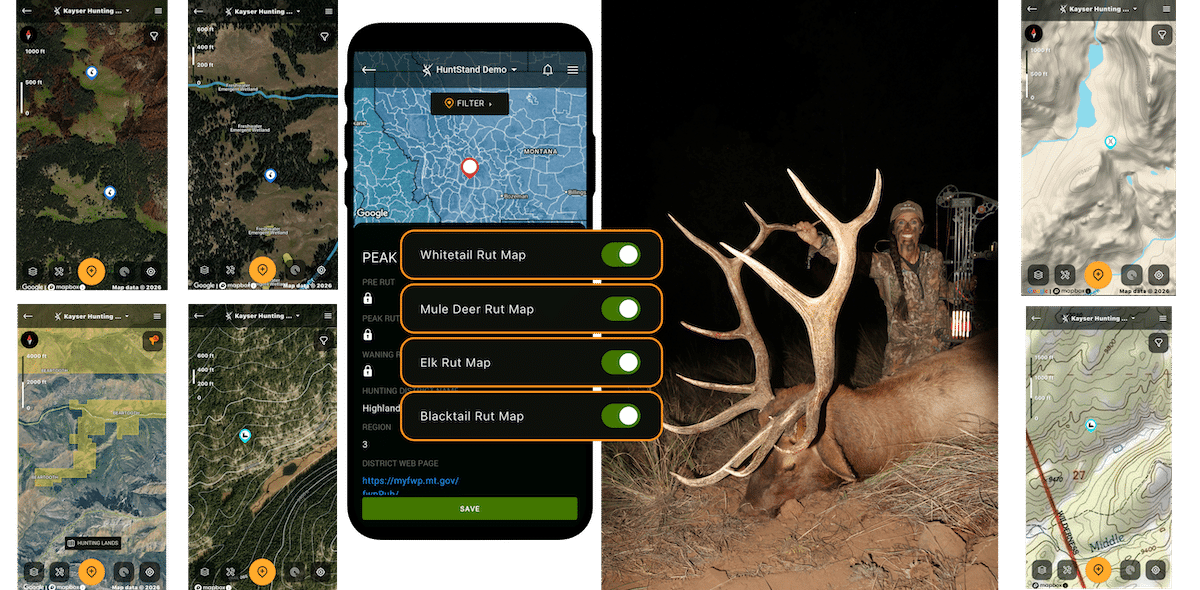Viewport: 1200px width, 590px height.
Task: Open the tools icon on the section 27 topo map
Action: click(x=1068, y=570)
